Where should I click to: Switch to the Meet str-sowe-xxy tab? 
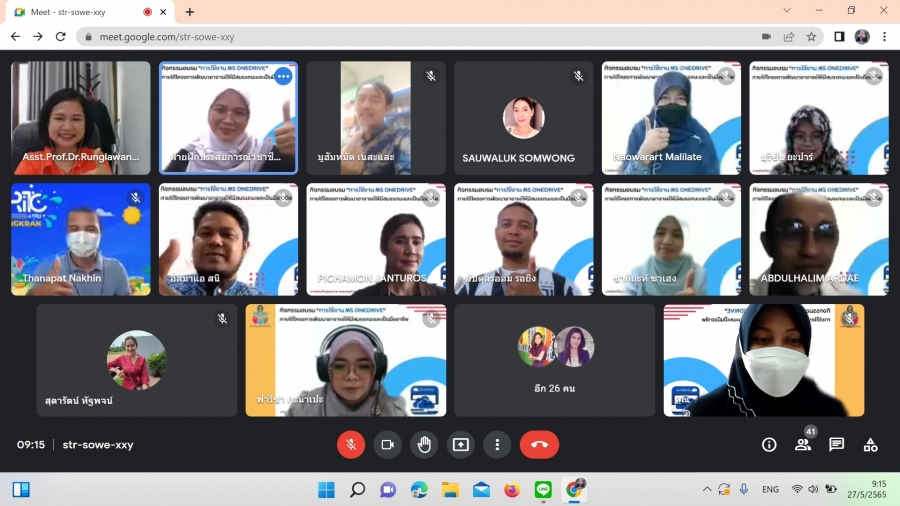click(x=80, y=12)
